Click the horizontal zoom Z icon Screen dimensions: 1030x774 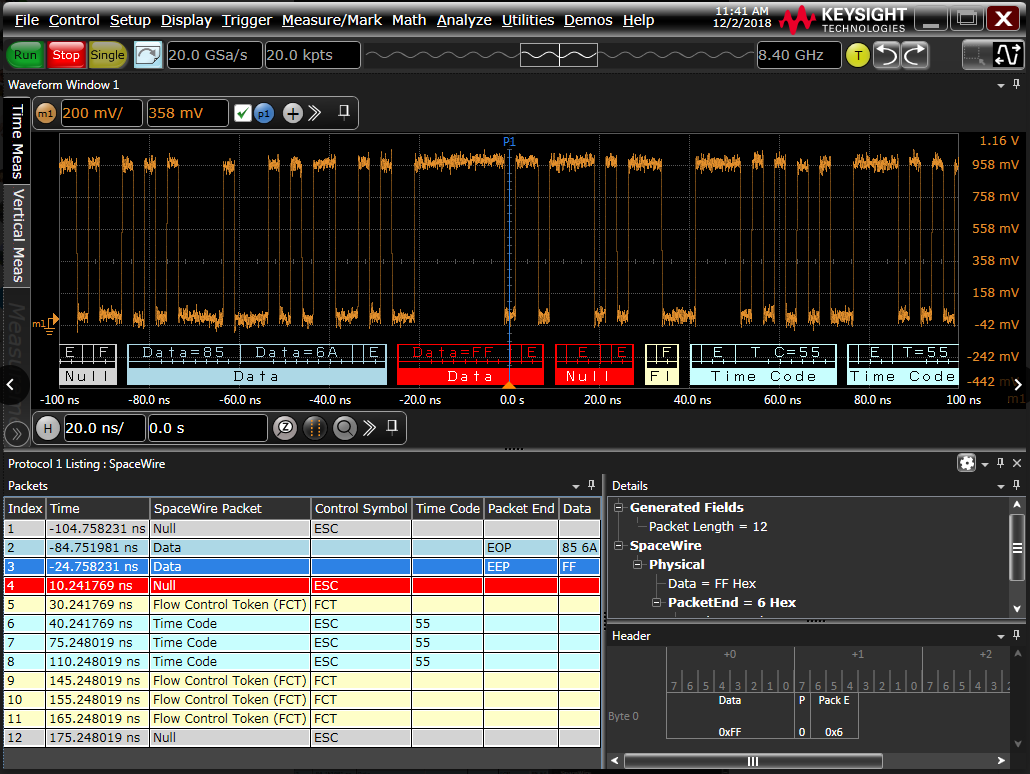285,428
